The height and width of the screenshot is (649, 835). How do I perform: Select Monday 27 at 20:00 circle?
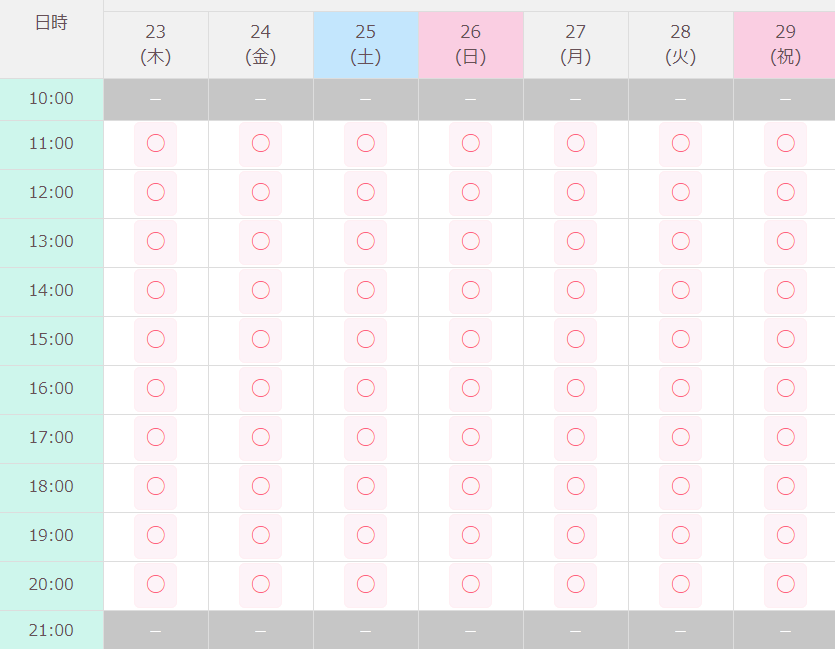(575, 584)
